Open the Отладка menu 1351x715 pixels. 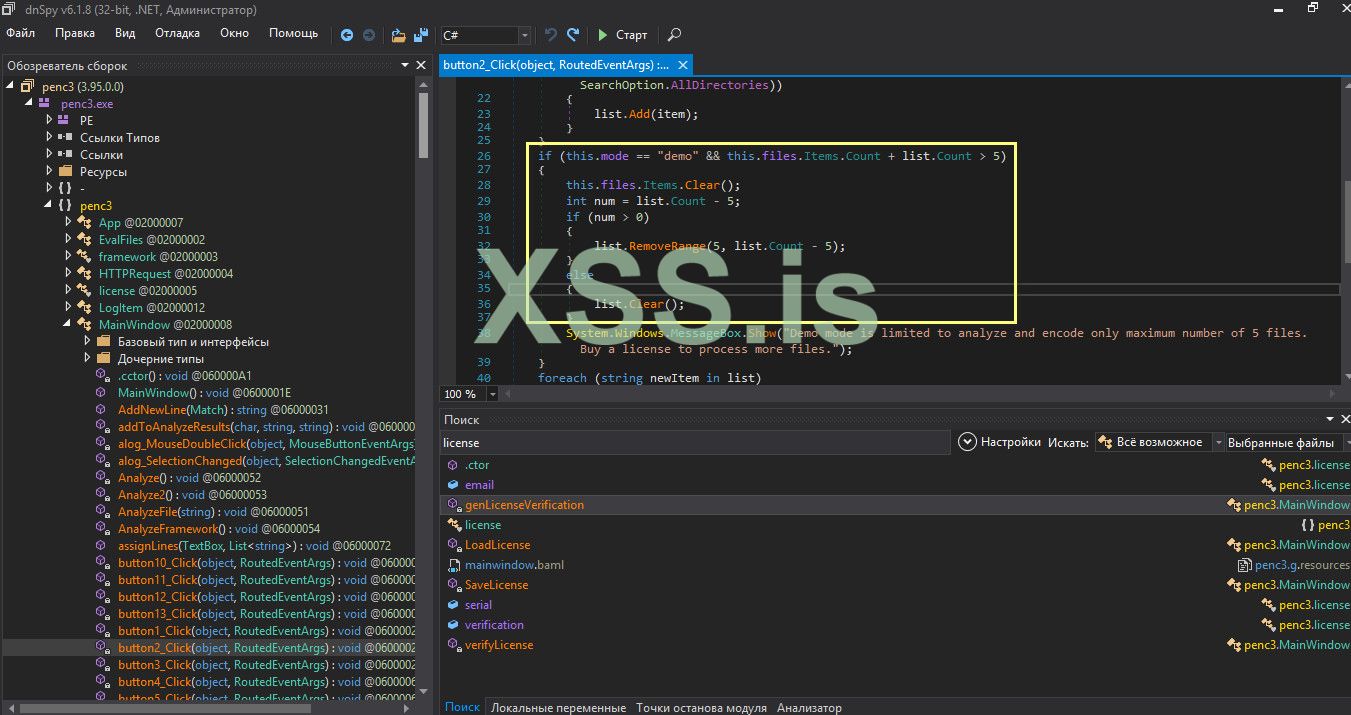pos(177,33)
